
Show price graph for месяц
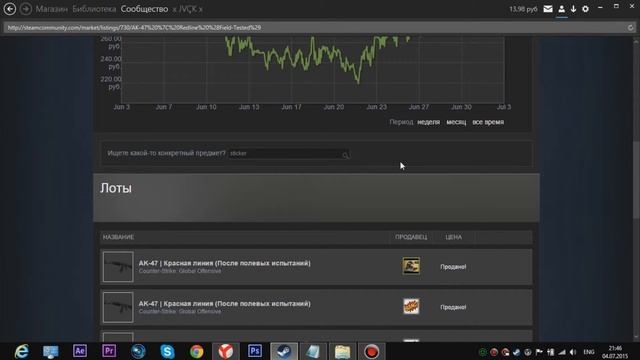pyautogui.click(x=456, y=122)
